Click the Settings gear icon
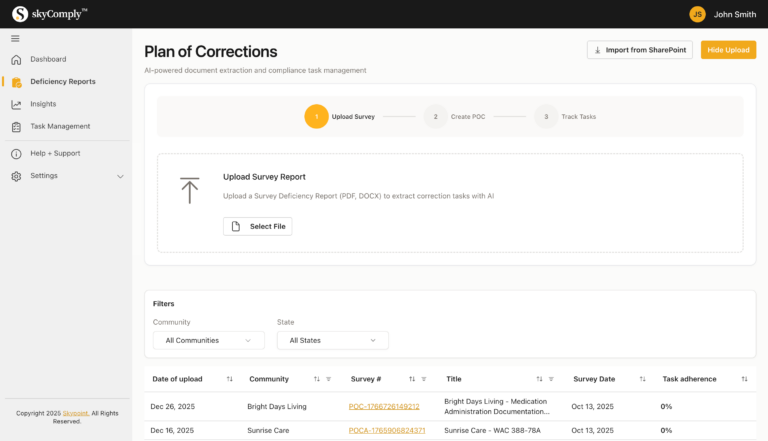 coord(16,176)
